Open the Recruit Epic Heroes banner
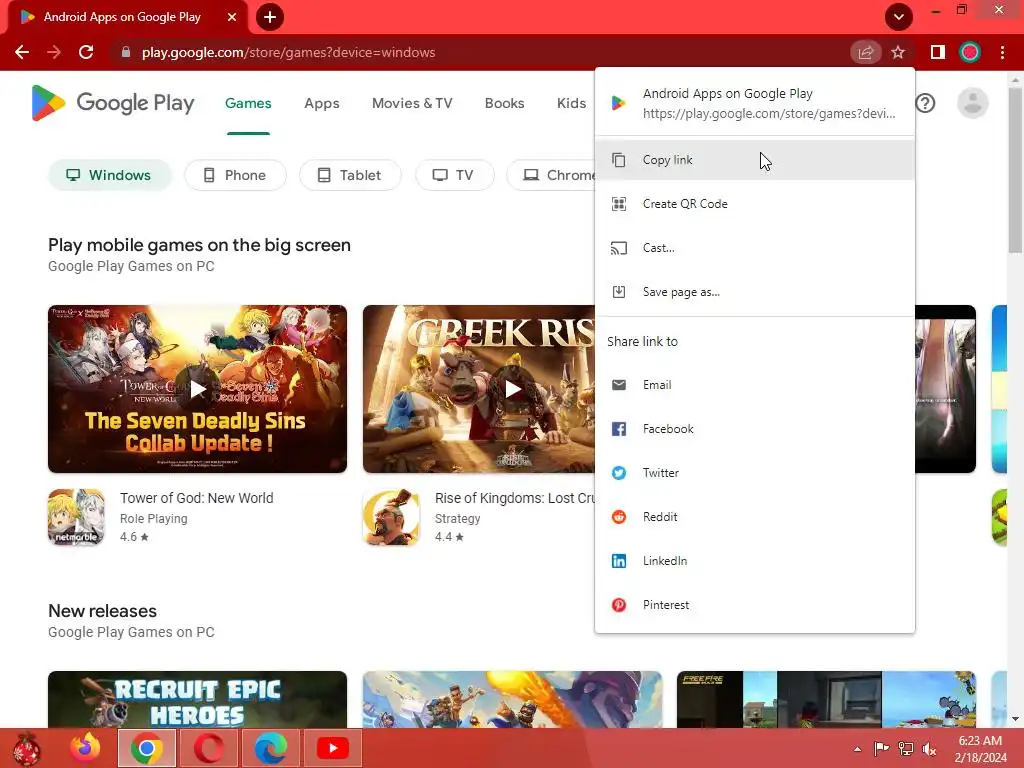The image size is (1024, 768). [x=197, y=699]
